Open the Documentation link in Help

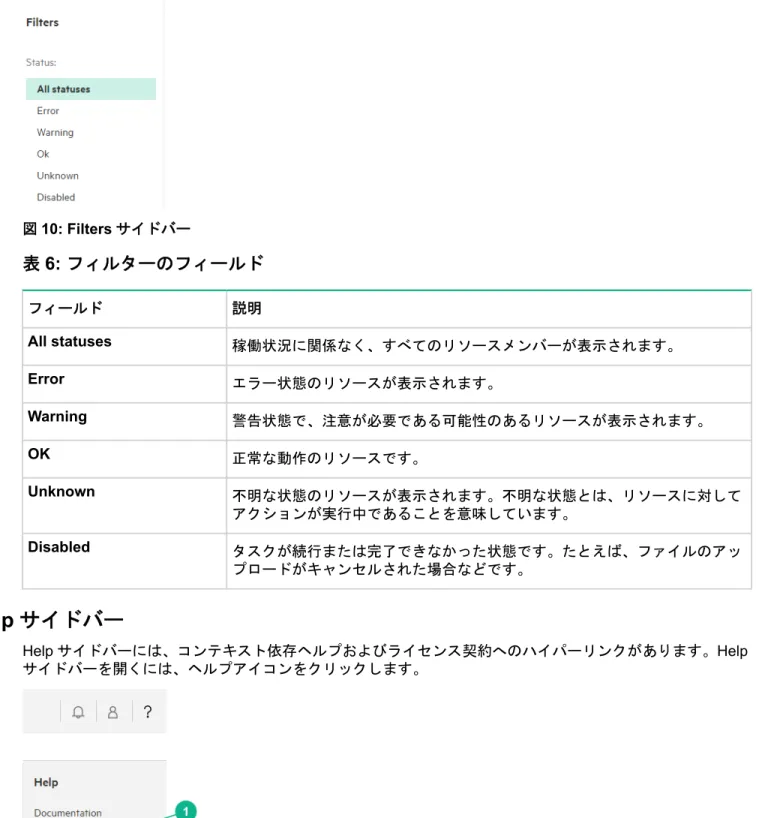[68, 812]
